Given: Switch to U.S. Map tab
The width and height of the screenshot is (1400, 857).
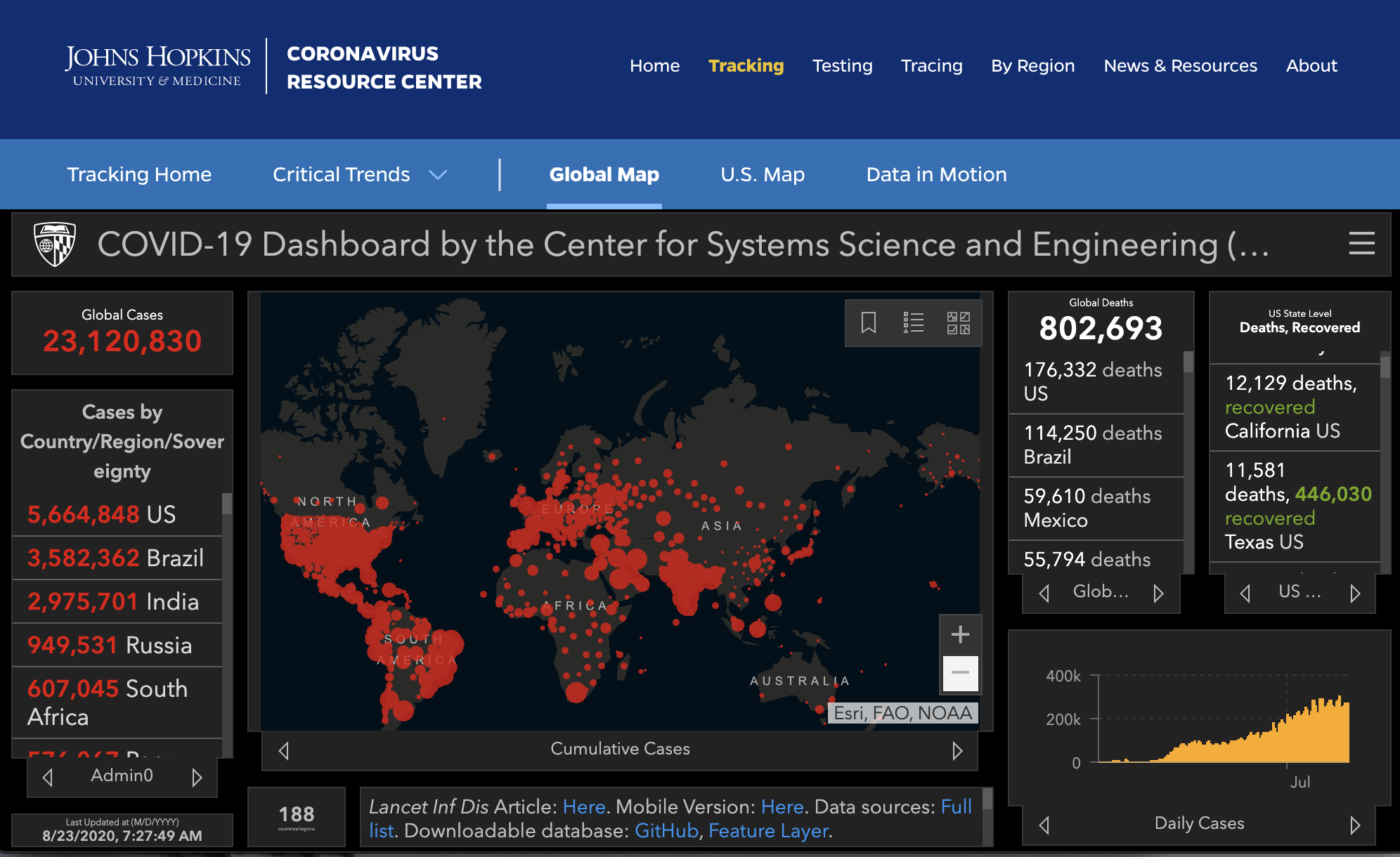Looking at the screenshot, I should [763, 174].
